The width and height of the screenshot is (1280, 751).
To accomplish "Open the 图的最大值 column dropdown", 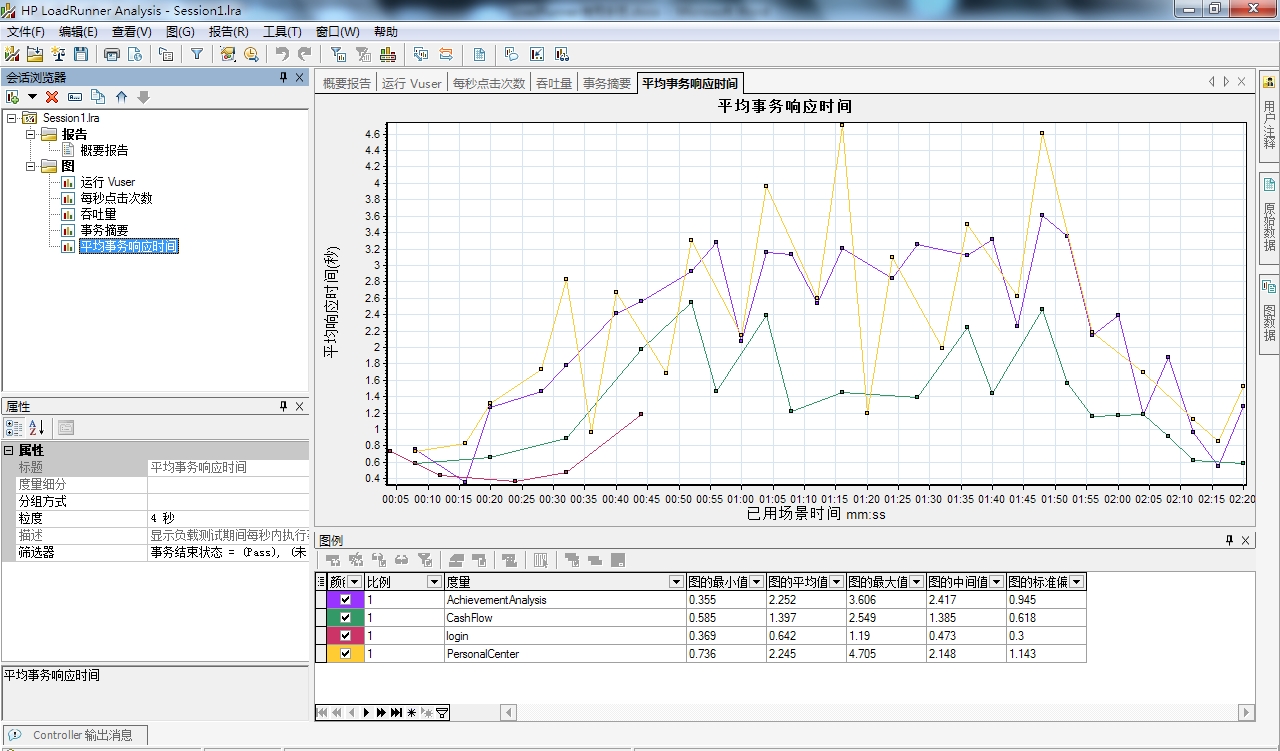I will point(917,582).
